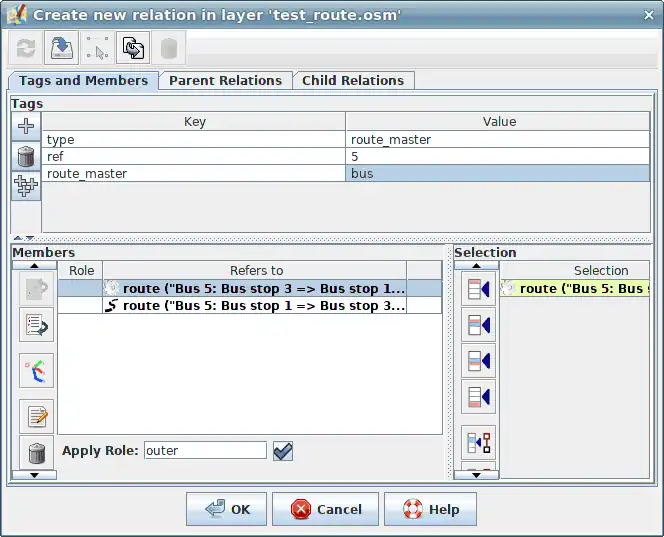664x537 pixels.
Task: Click the Apply Role text field
Action: [205, 451]
